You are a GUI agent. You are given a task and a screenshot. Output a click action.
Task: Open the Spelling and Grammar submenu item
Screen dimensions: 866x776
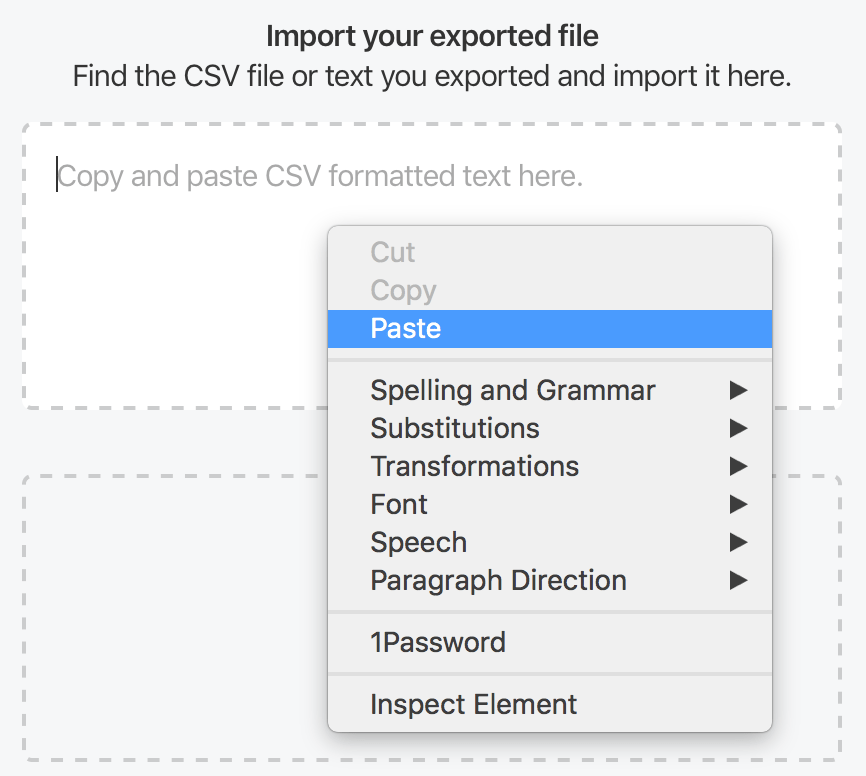(x=513, y=390)
